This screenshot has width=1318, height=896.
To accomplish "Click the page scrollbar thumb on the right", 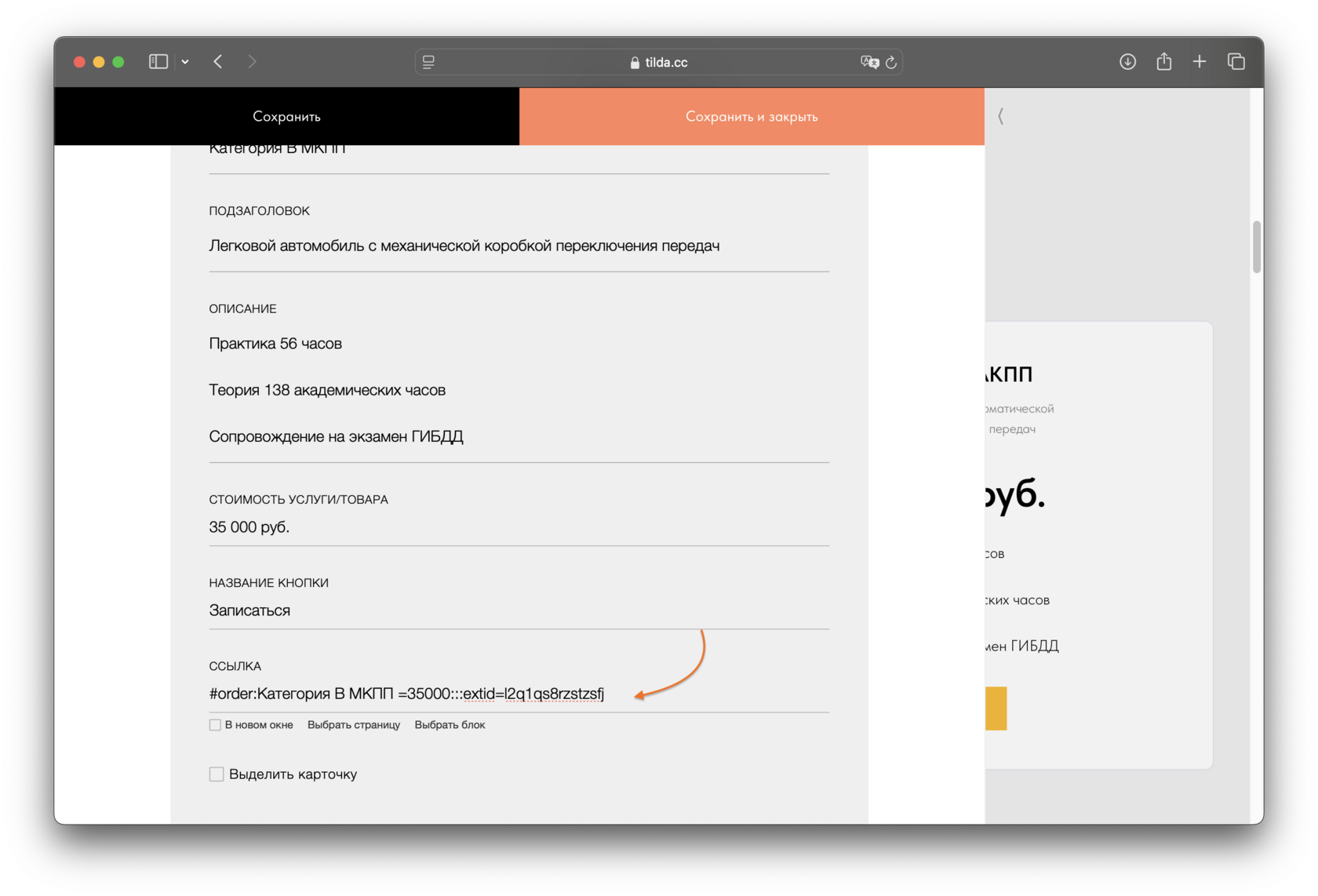I will point(1257,246).
